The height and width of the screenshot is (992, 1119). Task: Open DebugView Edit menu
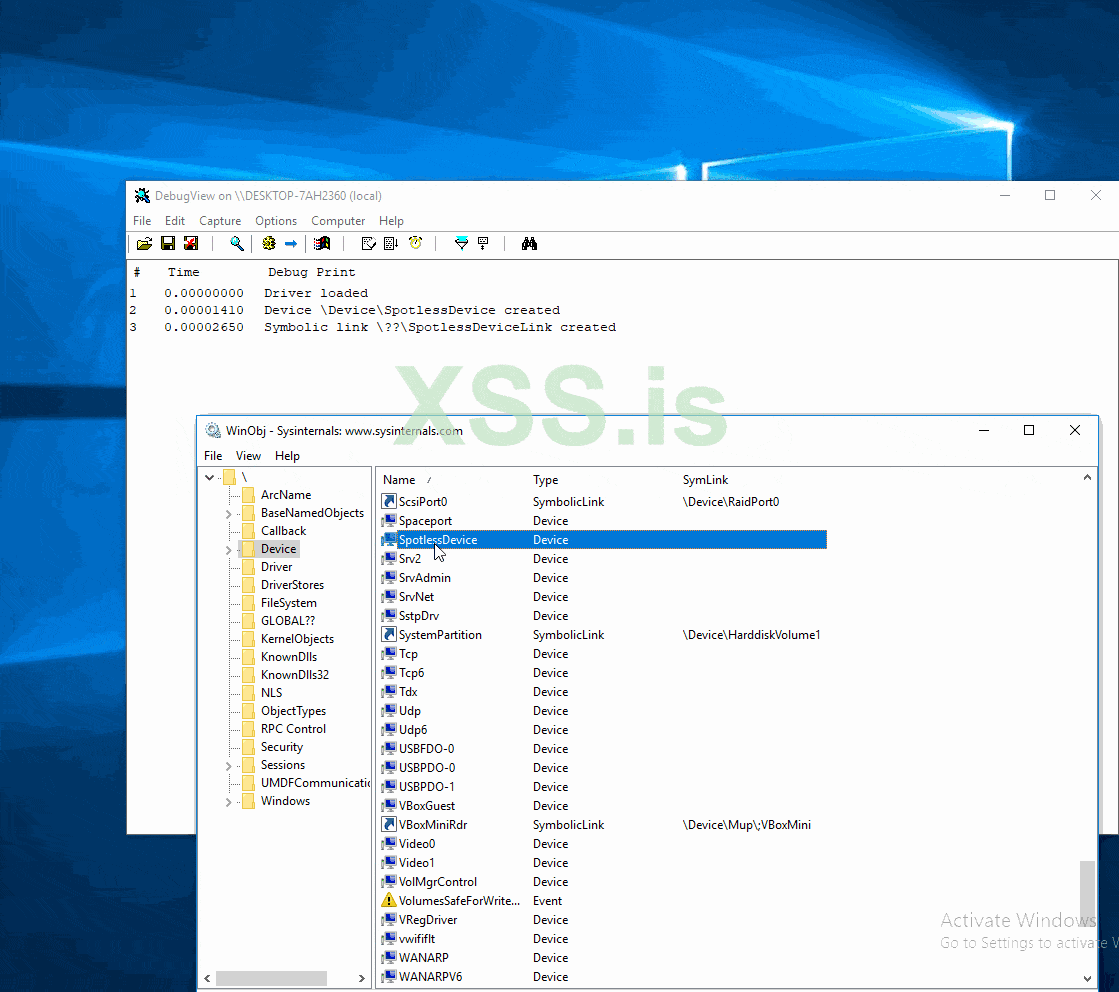[x=175, y=221]
